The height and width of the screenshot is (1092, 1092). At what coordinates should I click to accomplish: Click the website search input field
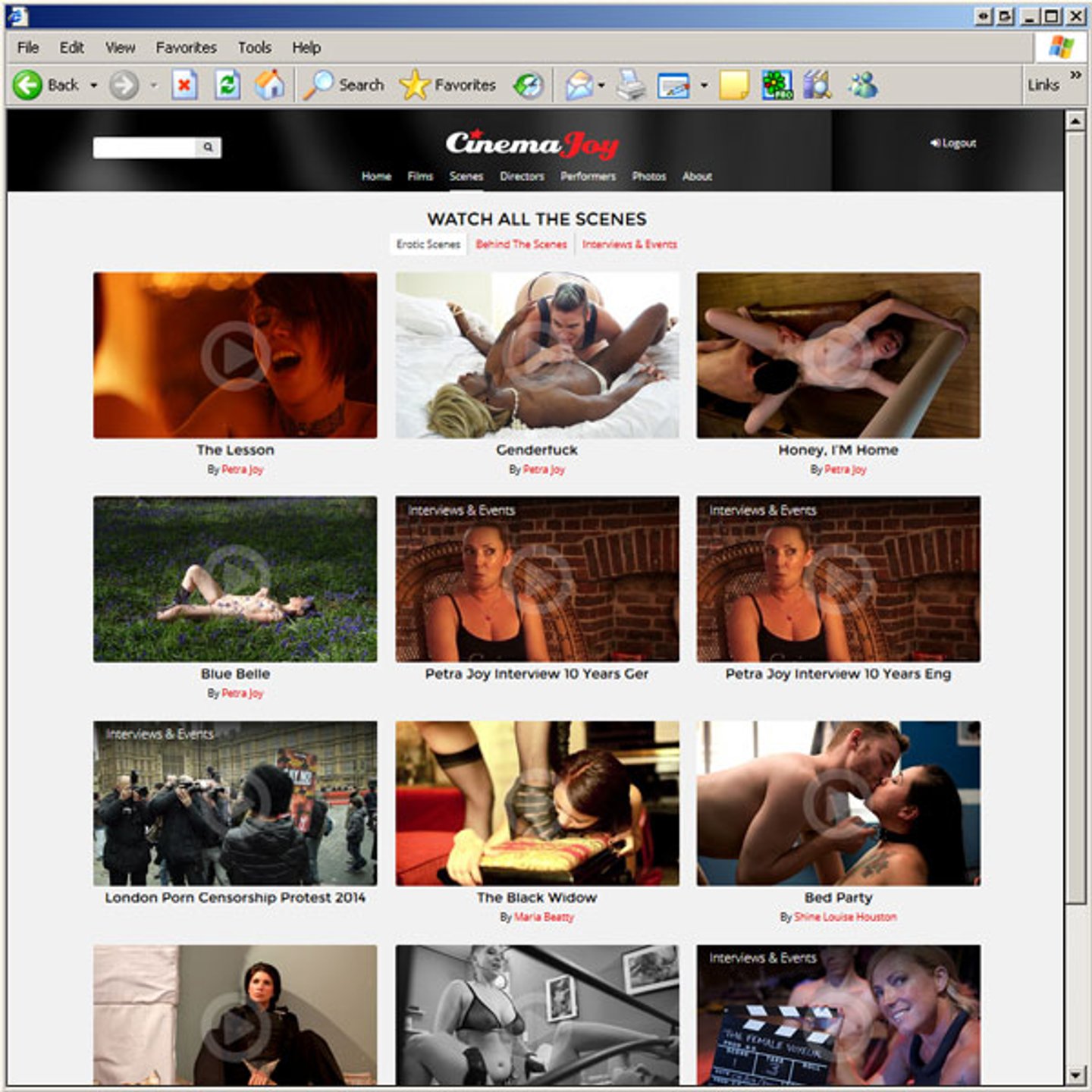pos(144,147)
